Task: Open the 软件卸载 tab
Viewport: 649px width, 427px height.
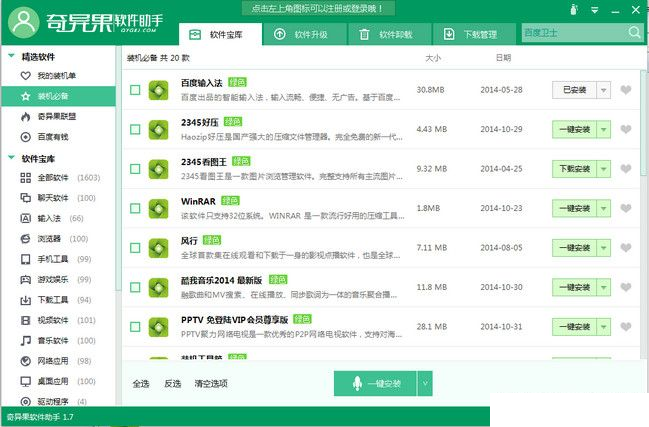Action: coord(390,34)
